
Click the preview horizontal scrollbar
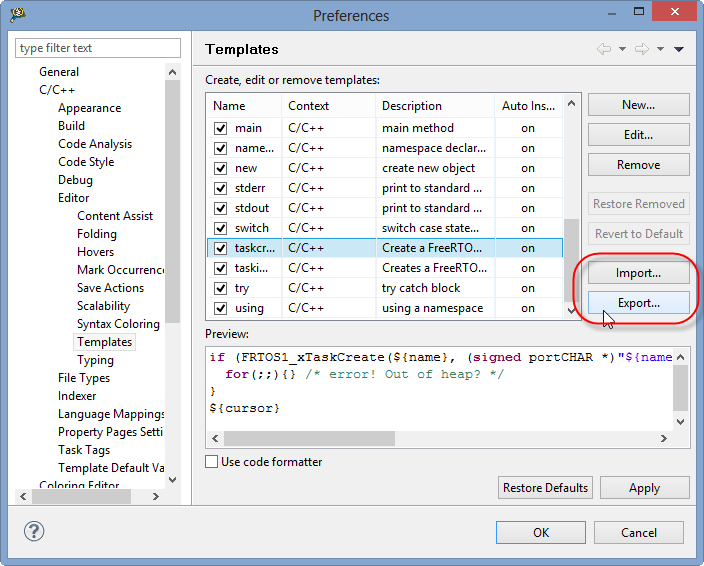tap(400, 438)
